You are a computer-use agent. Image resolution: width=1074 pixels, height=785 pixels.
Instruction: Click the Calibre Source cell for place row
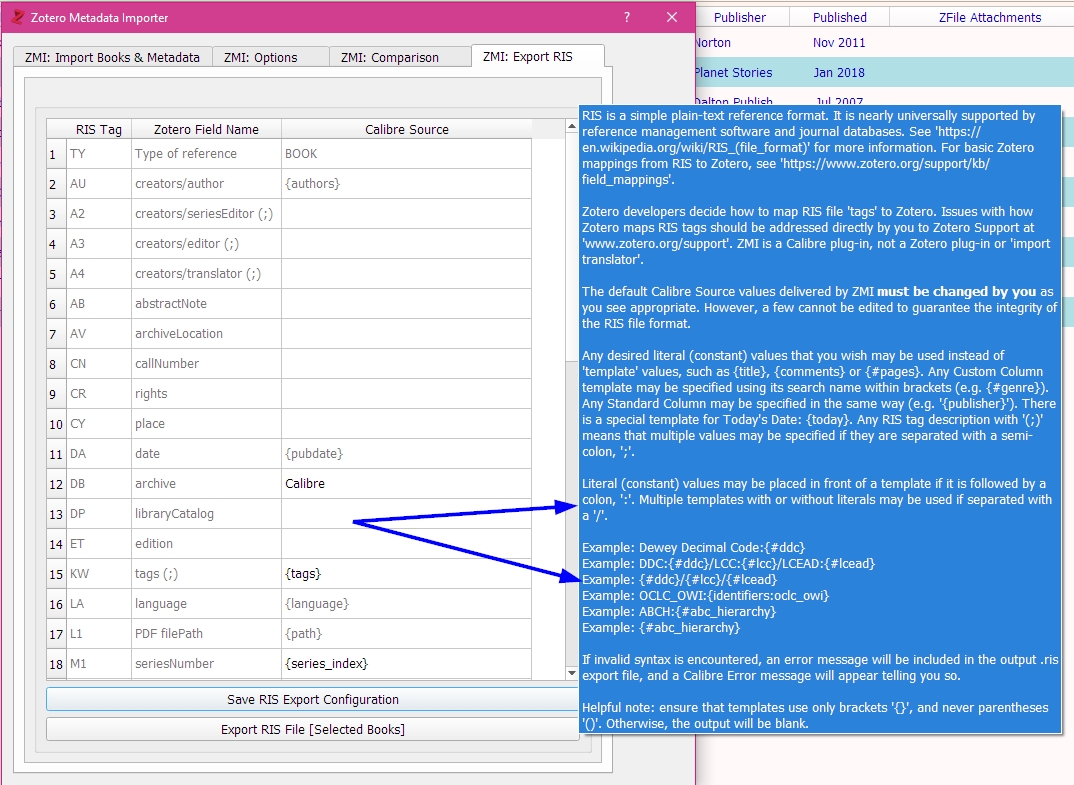[406, 423]
